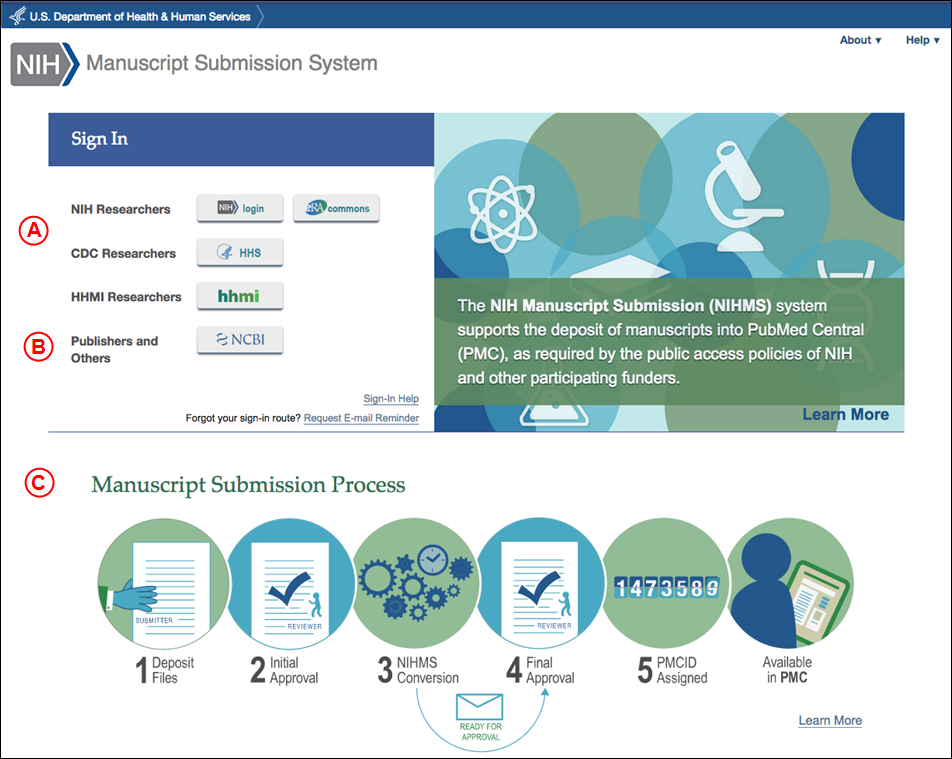The image size is (952, 759).
Task: Sign in with eRA Commons button
Action: pos(336,208)
